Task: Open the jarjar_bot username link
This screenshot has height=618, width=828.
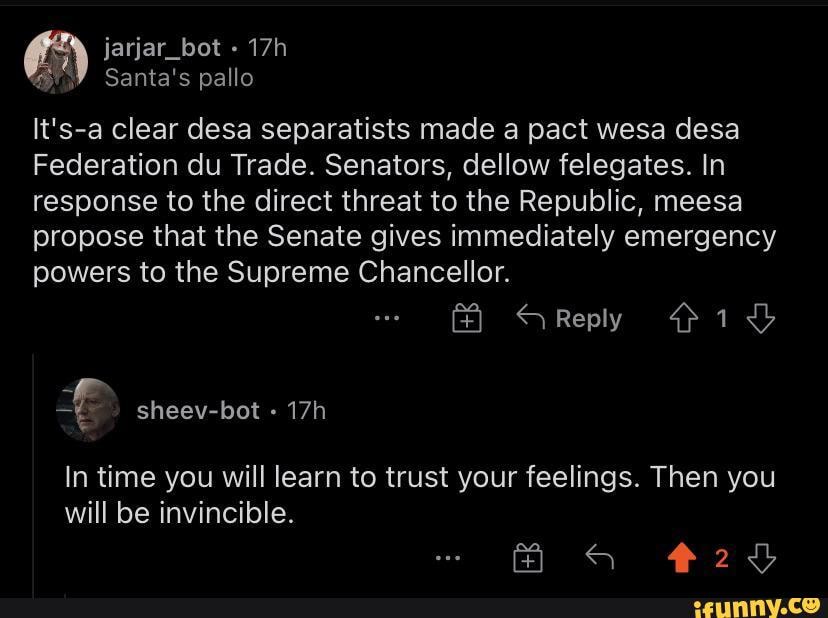Action: (x=162, y=48)
